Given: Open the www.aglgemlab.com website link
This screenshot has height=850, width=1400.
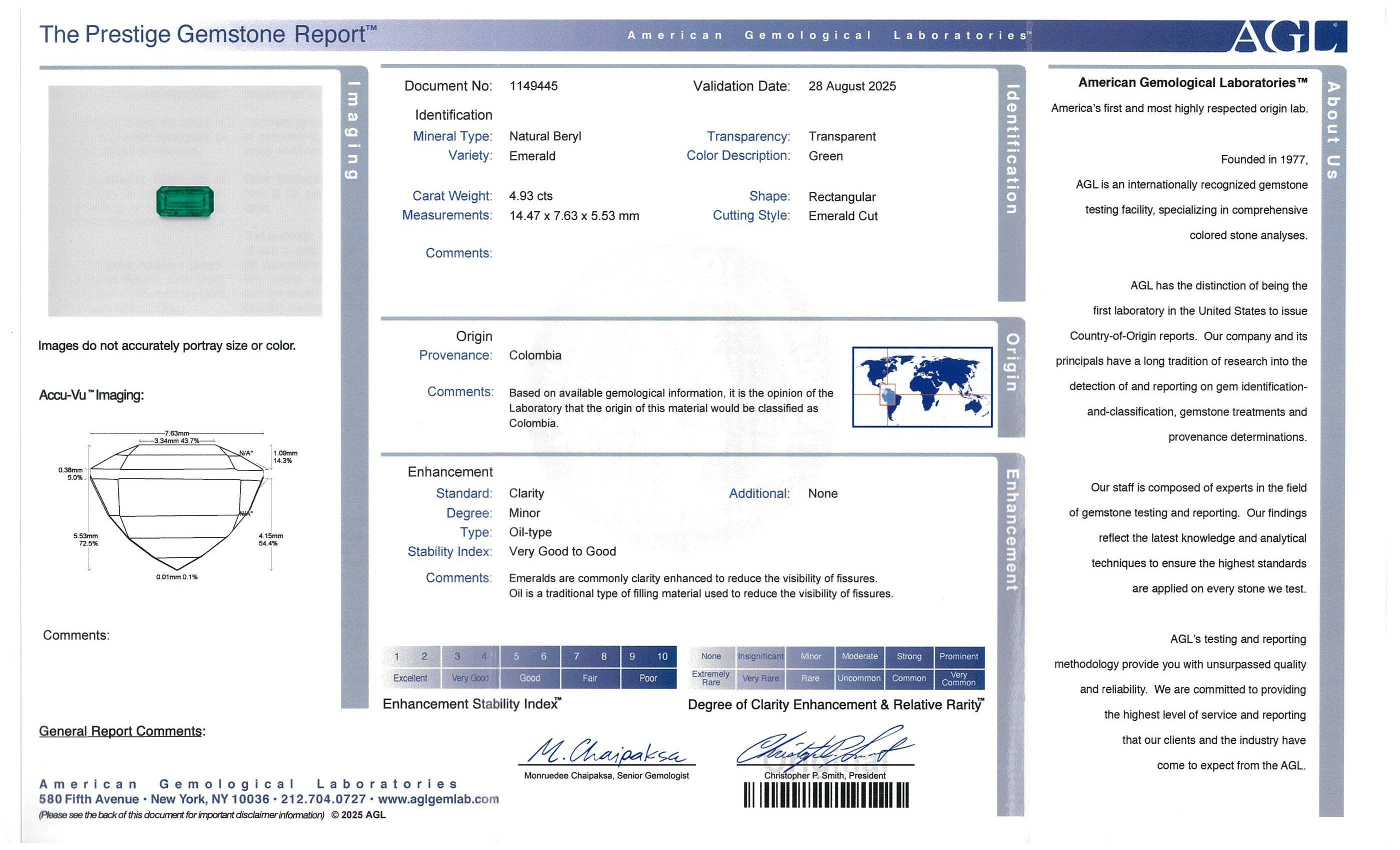Looking at the screenshot, I should tap(438, 799).
